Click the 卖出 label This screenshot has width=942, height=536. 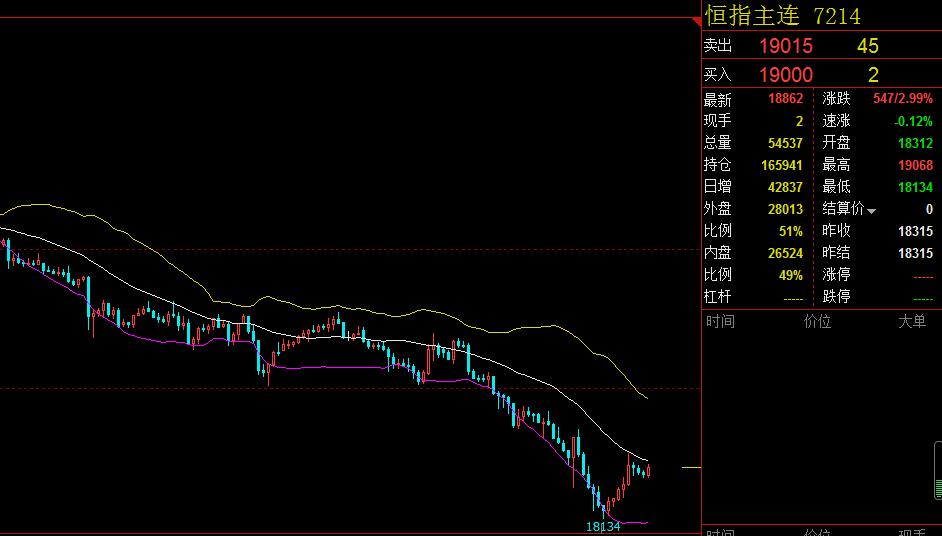(x=718, y=46)
